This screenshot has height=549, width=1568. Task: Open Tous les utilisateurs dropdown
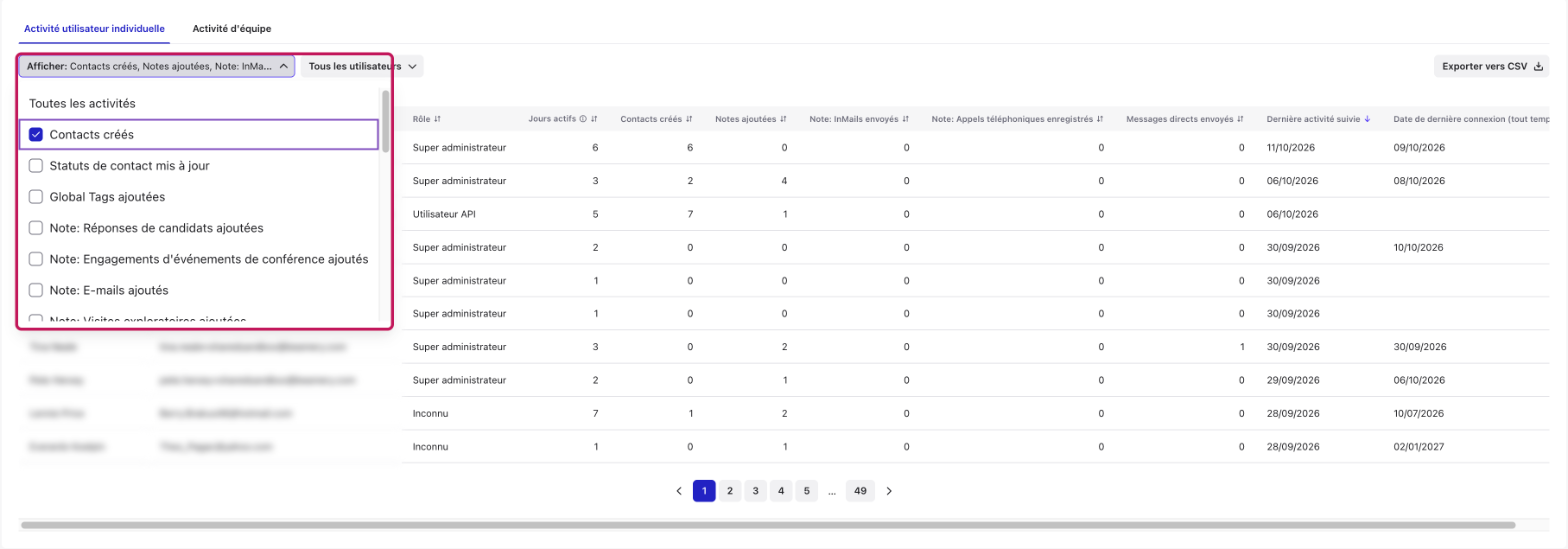click(x=362, y=66)
